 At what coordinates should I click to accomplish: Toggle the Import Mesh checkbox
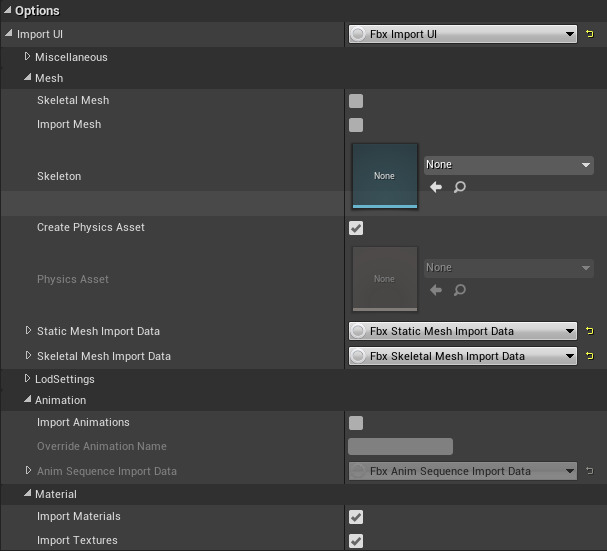(x=356, y=125)
